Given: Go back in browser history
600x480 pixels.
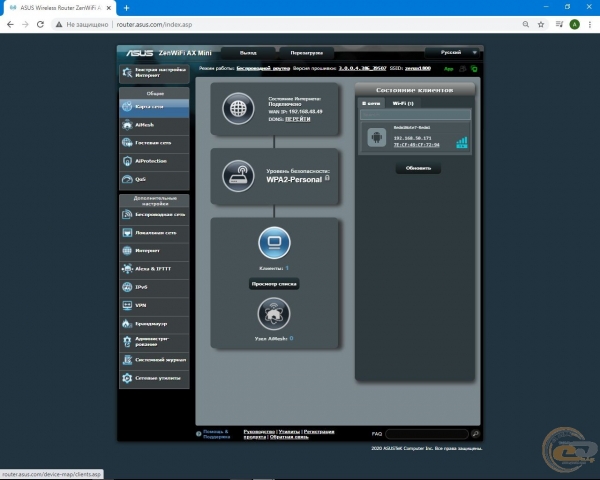Looking at the screenshot, I should pos(10,24).
